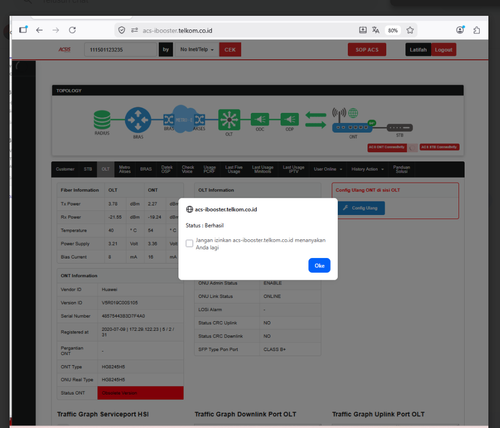Open the BRAS tab

pyautogui.click(x=146, y=169)
